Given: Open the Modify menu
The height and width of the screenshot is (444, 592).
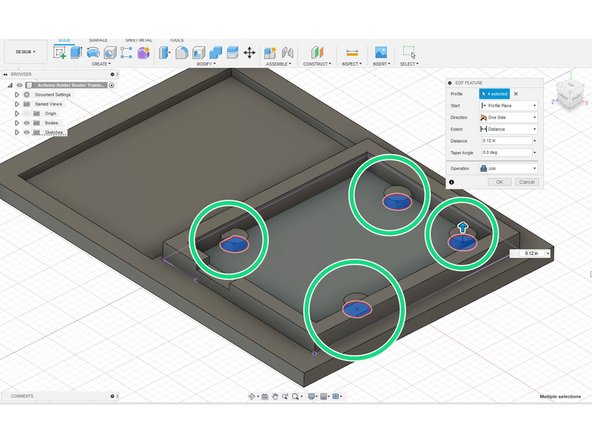Looking at the screenshot, I should pos(206,64).
